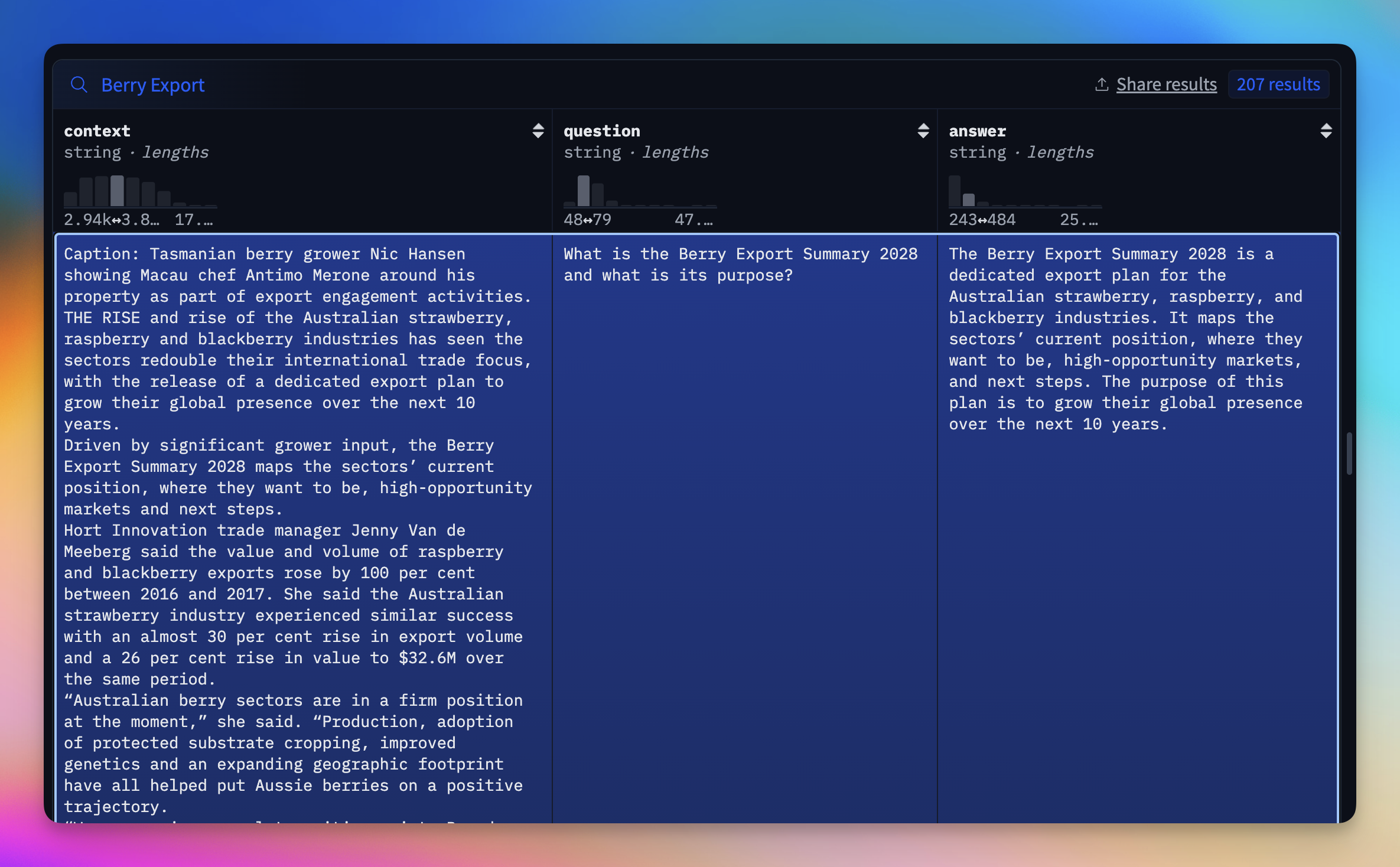The height and width of the screenshot is (867, 1400).
Task: Select highlighted bar in question length histogram
Action: pos(583,191)
